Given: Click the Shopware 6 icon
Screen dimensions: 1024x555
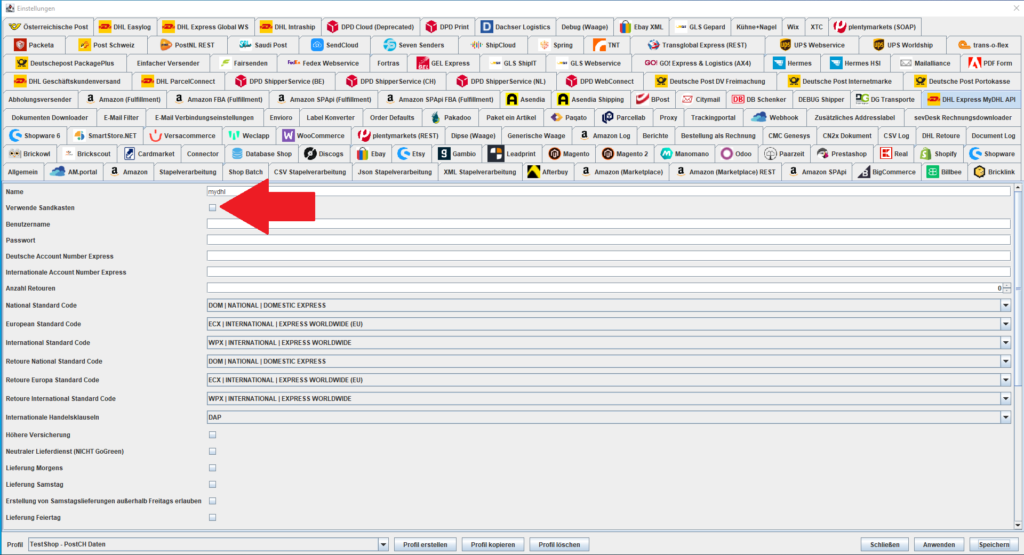Looking at the screenshot, I should (x=15, y=135).
